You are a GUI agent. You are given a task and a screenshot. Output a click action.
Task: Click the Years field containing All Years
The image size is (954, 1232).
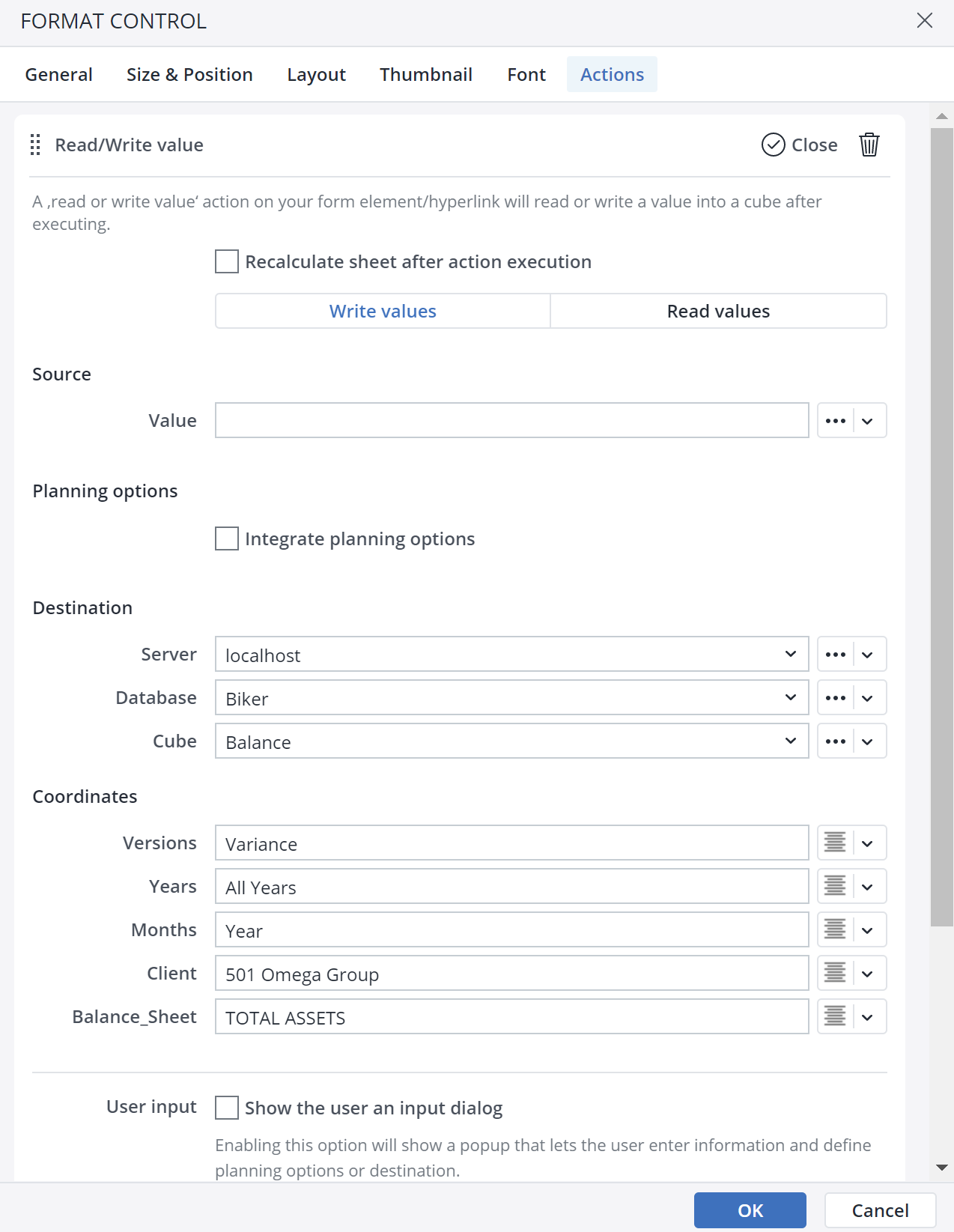pos(512,886)
